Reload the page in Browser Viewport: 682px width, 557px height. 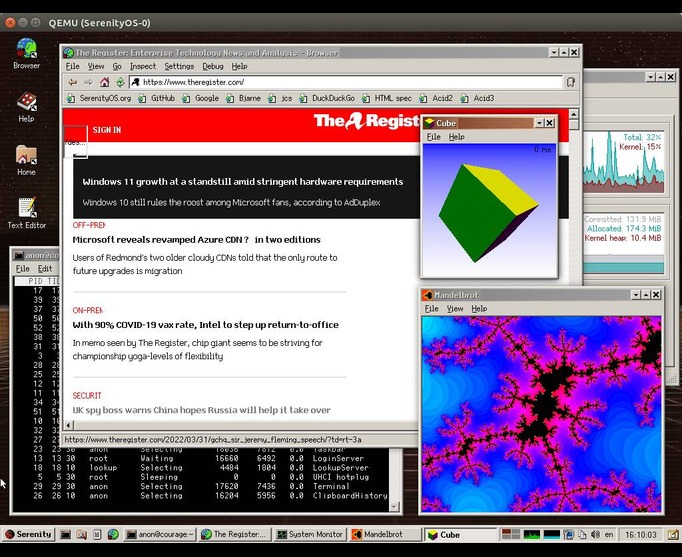120,82
